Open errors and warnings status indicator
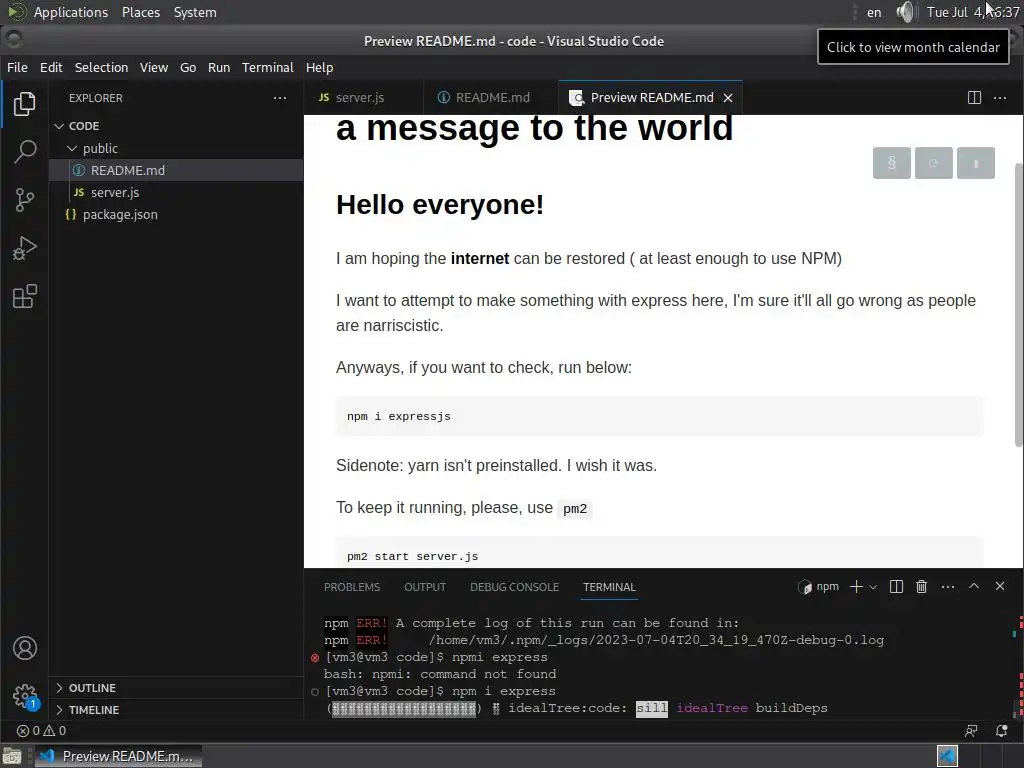The width and height of the screenshot is (1024, 768). (41, 731)
